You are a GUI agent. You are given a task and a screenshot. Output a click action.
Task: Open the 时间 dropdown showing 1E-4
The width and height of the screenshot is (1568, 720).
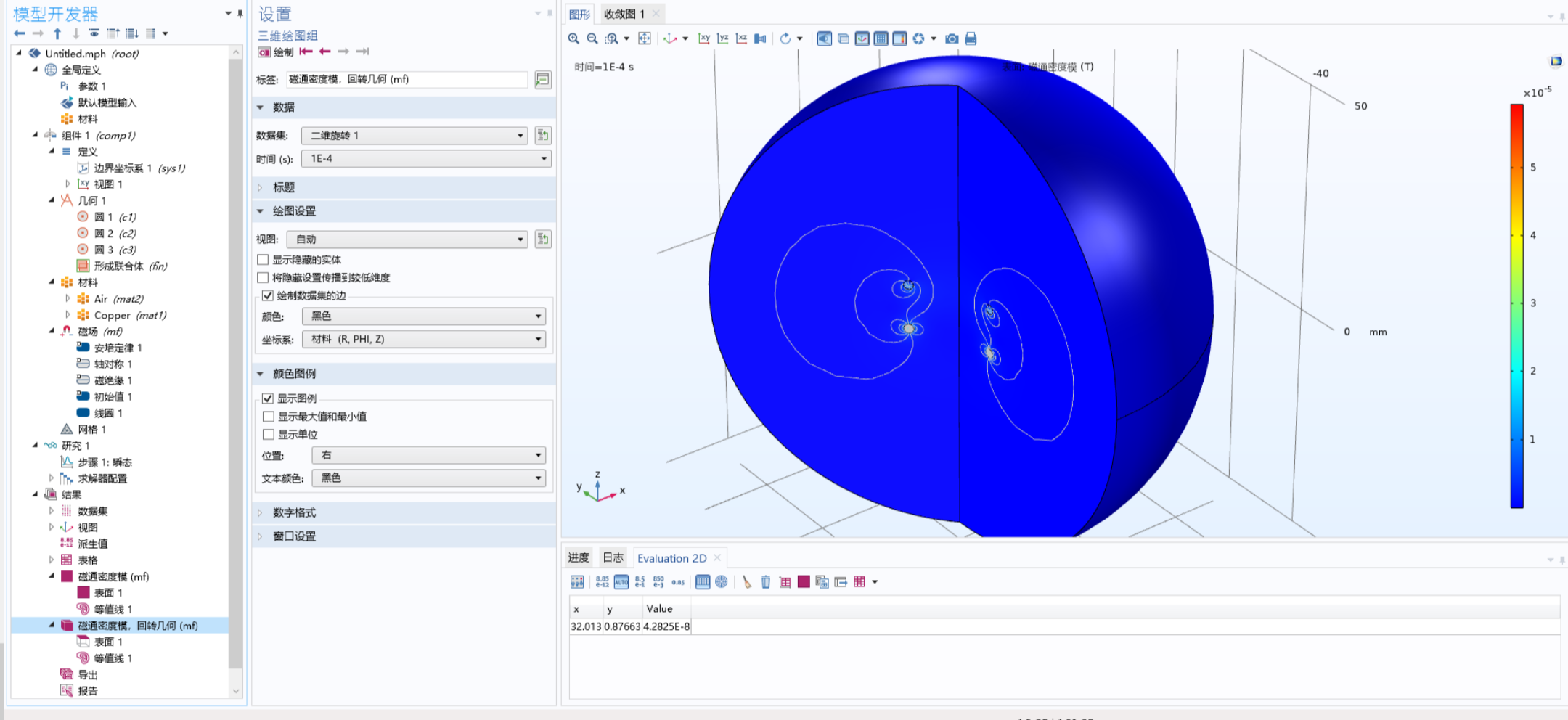[x=426, y=158]
